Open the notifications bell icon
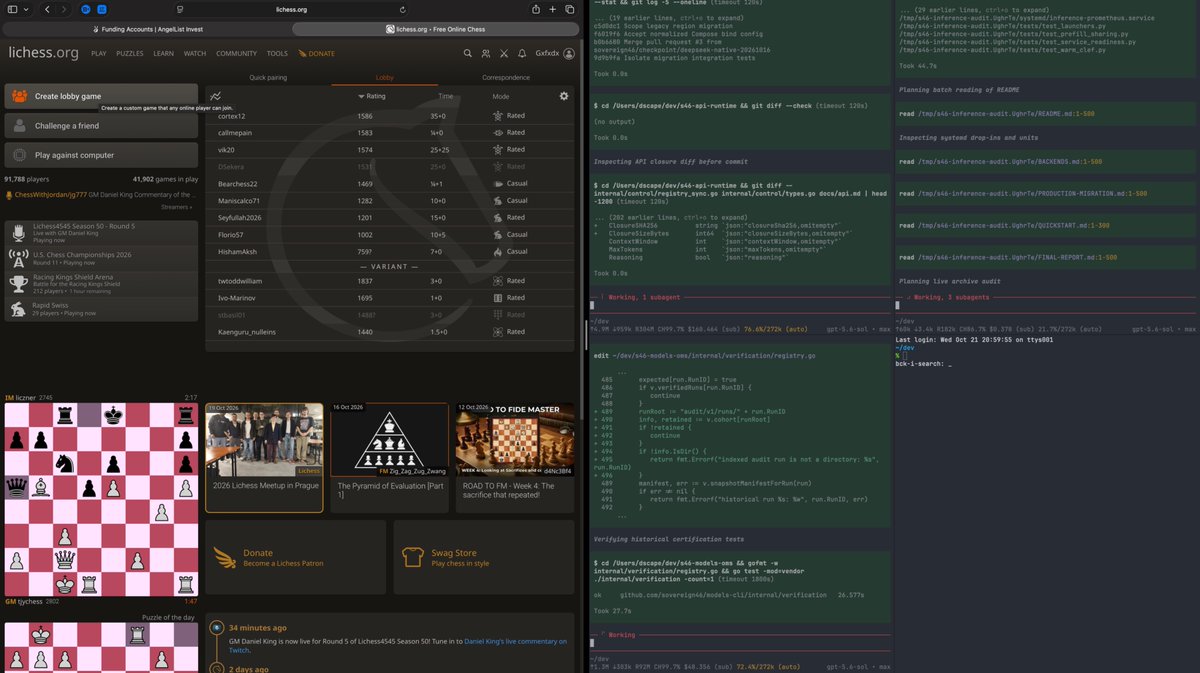The width and height of the screenshot is (1200, 673). click(x=521, y=53)
